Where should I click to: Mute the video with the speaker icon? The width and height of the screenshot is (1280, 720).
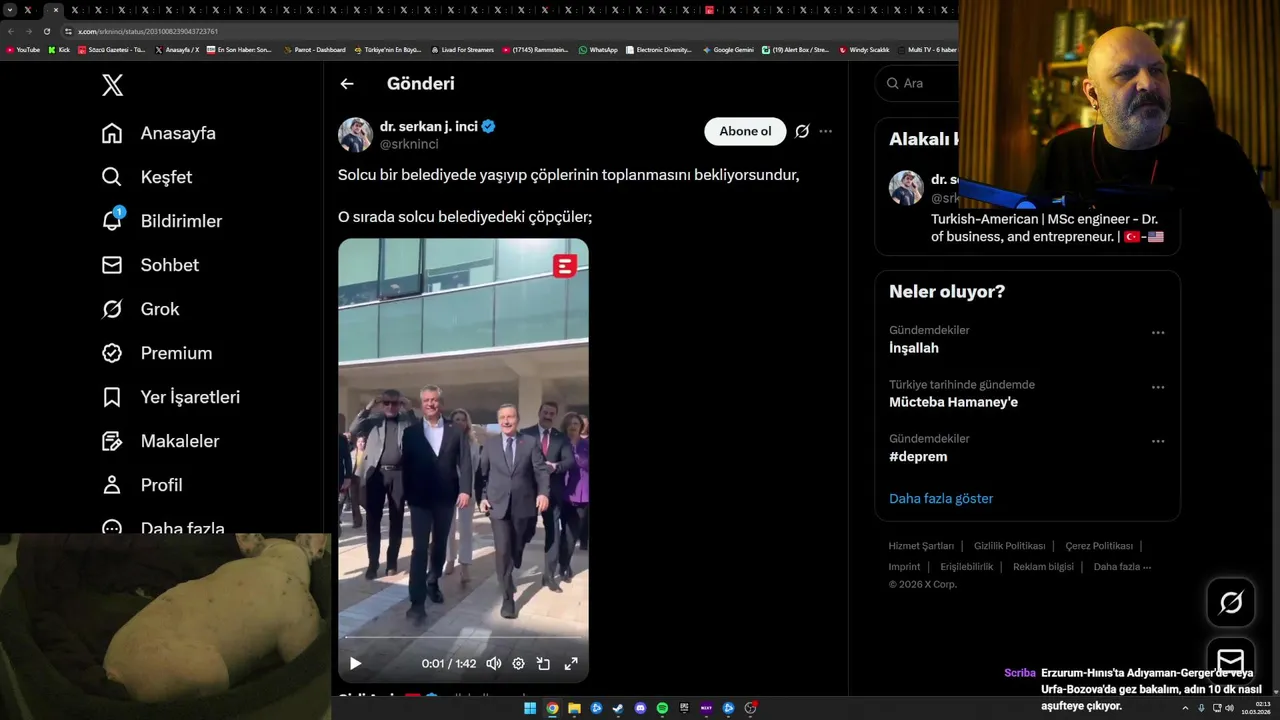pyautogui.click(x=493, y=663)
